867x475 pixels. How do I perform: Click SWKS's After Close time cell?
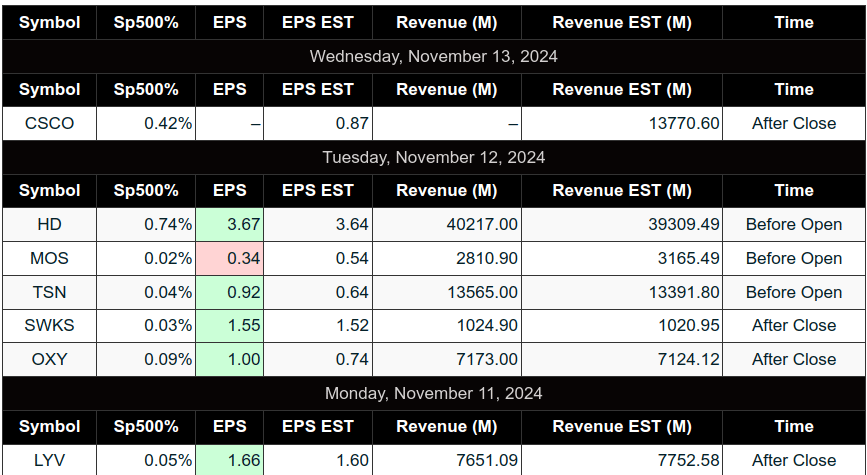pyautogui.click(x=793, y=326)
